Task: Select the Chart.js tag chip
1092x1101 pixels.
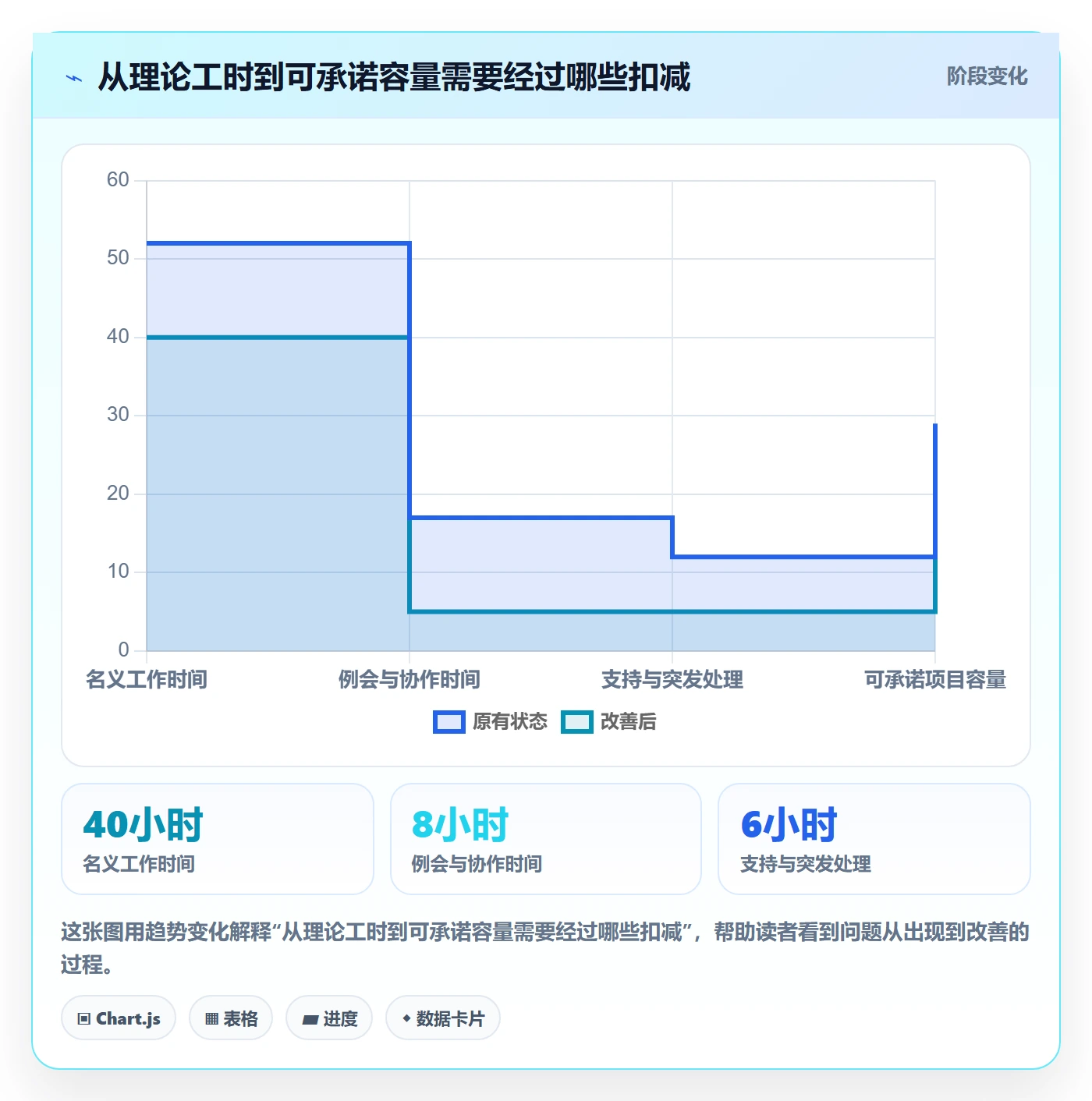Action: 119,1018
